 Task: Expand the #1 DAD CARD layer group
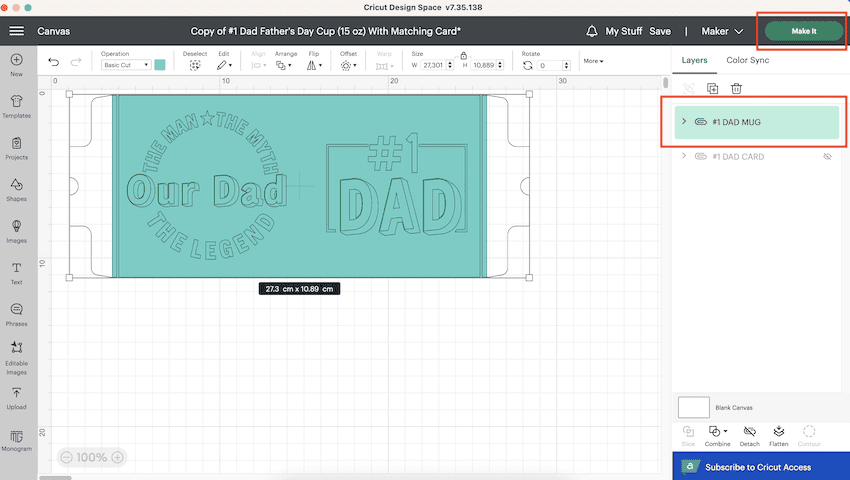(x=684, y=156)
